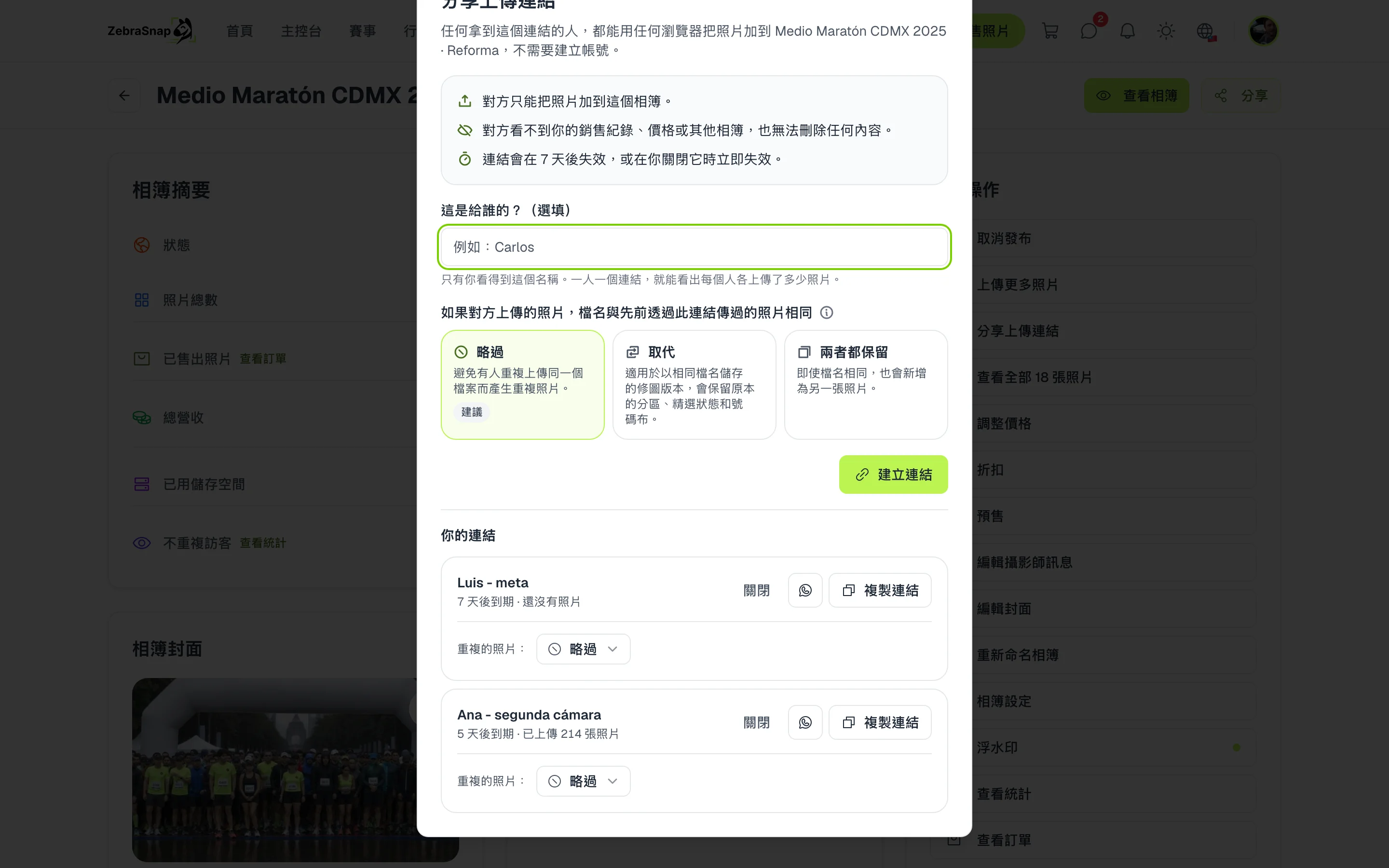Image resolution: width=1389 pixels, height=868 pixels.
Task: Click 查看訂單 link beside 已售出照片
Action: click(263, 359)
